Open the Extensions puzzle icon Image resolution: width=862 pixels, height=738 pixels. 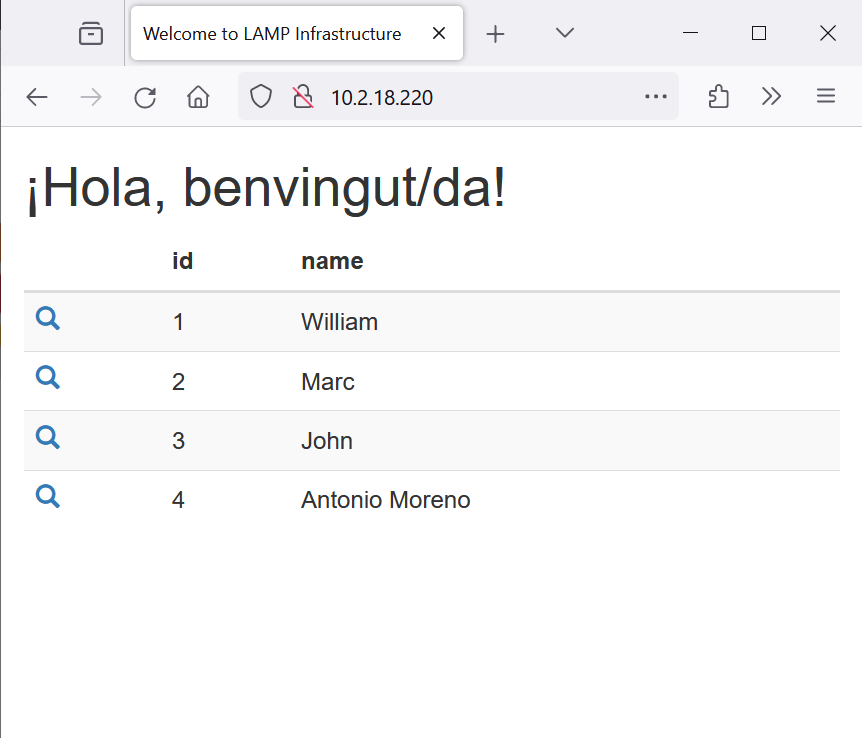[x=718, y=97]
